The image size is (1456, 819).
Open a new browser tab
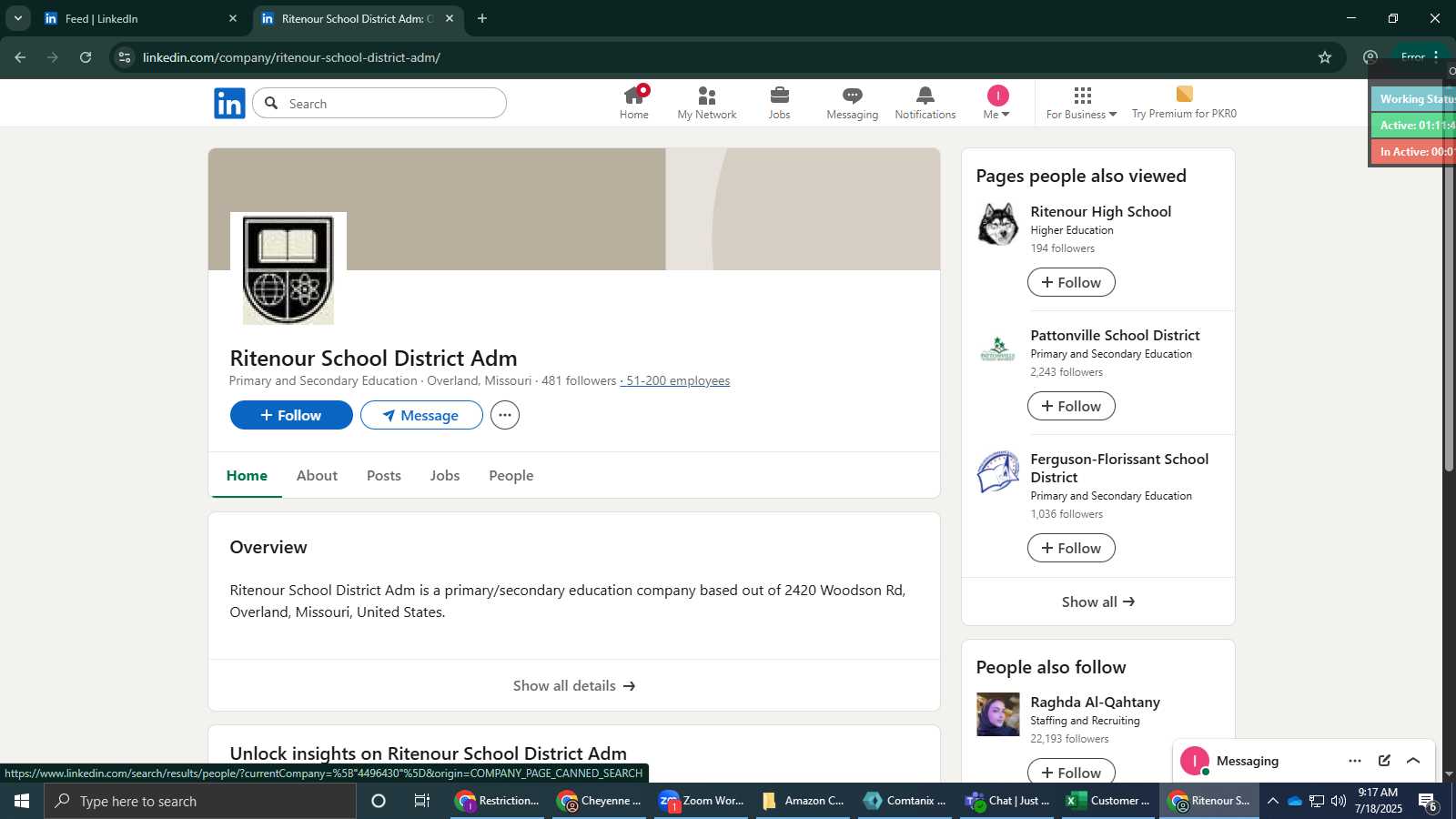pos(482,18)
